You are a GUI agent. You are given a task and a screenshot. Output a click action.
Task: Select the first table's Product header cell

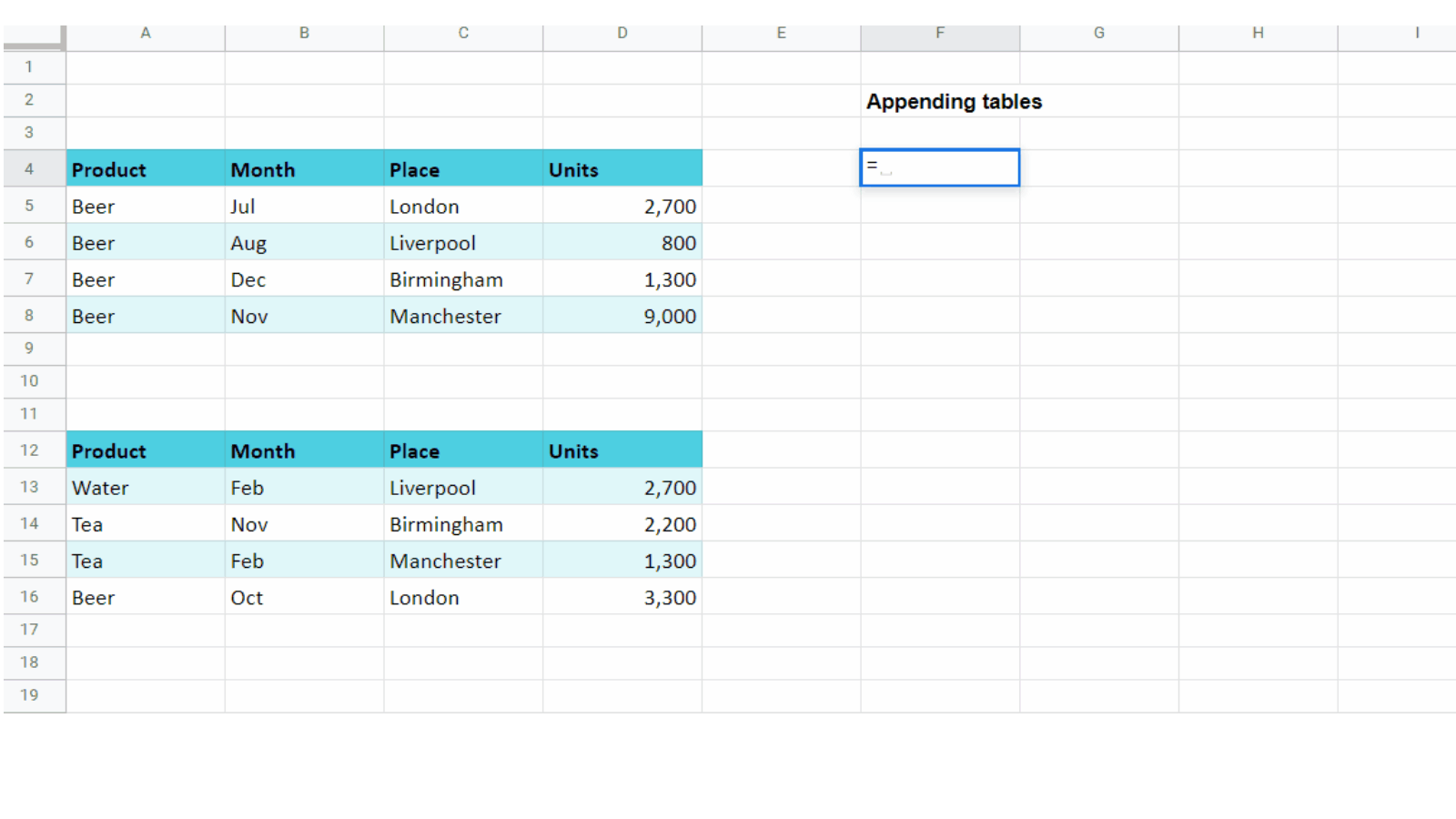click(146, 170)
